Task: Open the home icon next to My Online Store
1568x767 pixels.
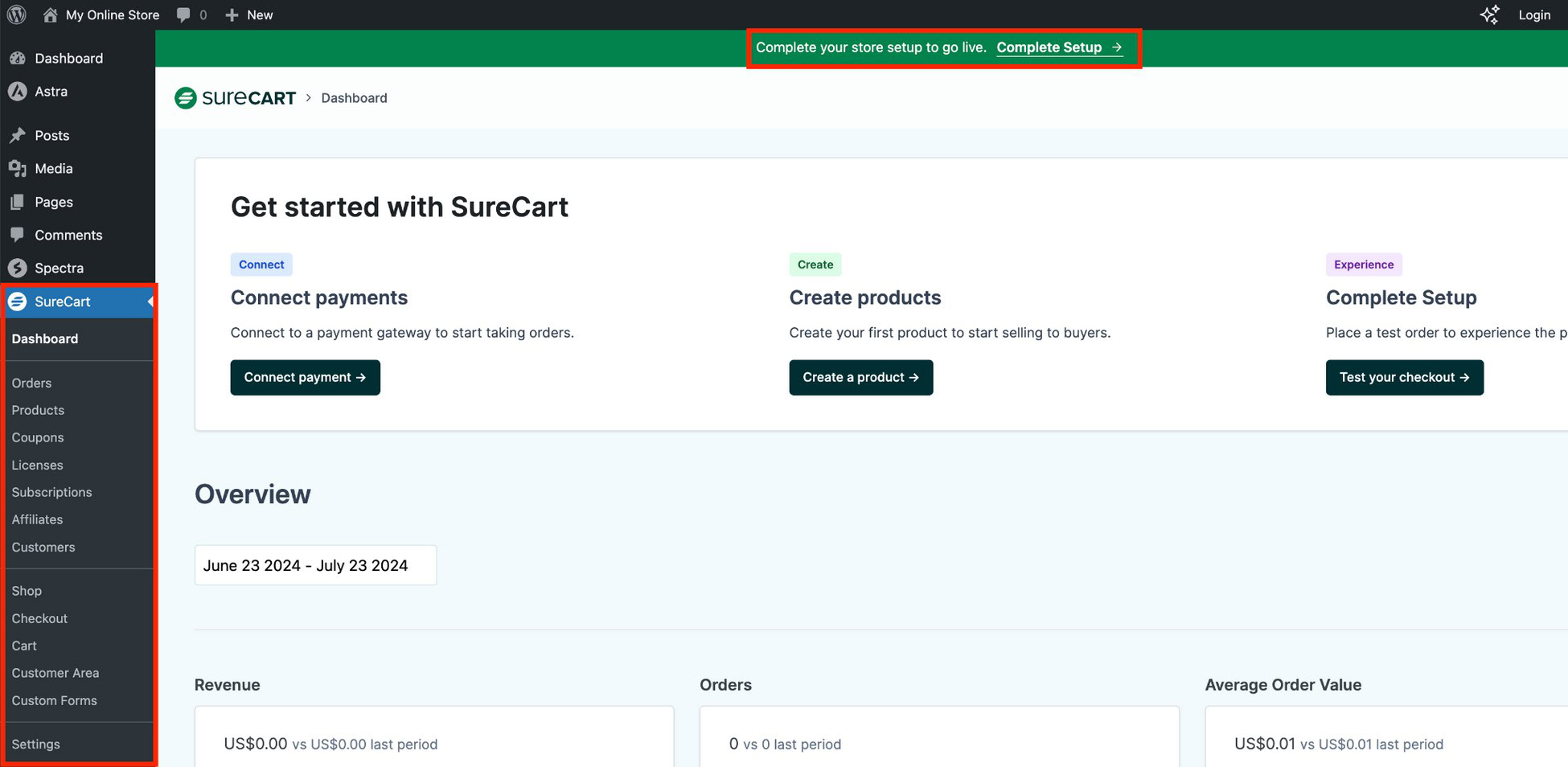Action: (x=50, y=14)
